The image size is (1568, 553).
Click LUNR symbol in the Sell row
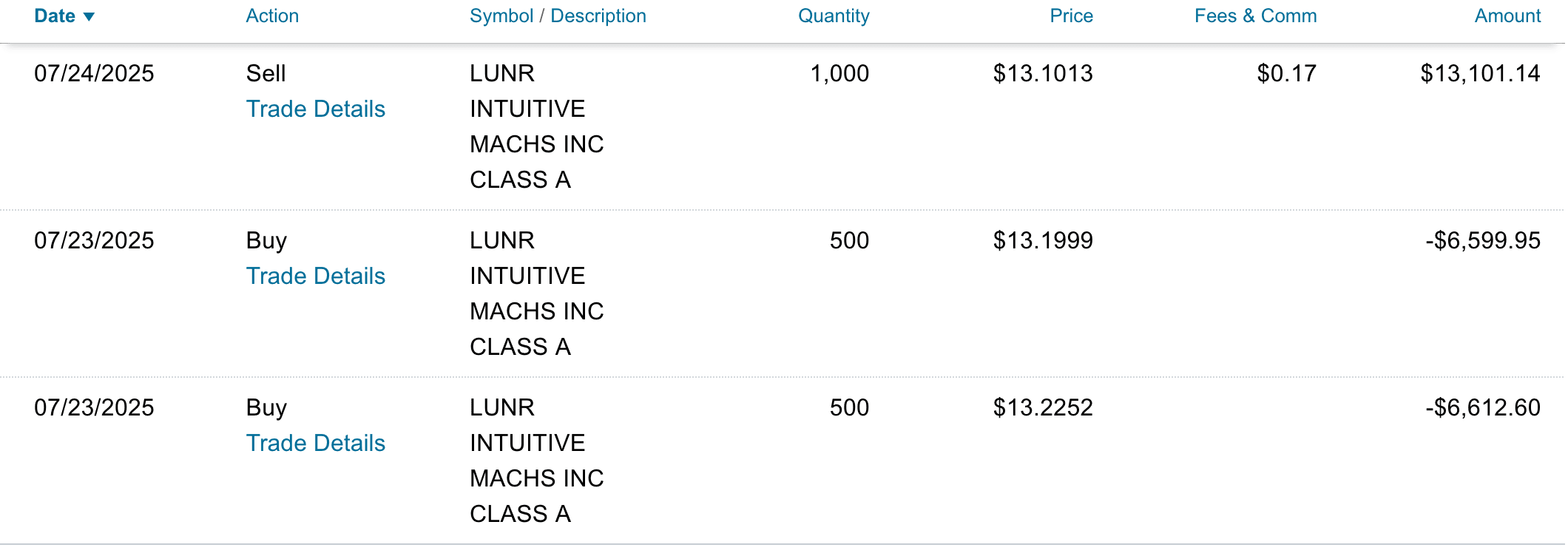pyautogui.click(x=502, y=74)
